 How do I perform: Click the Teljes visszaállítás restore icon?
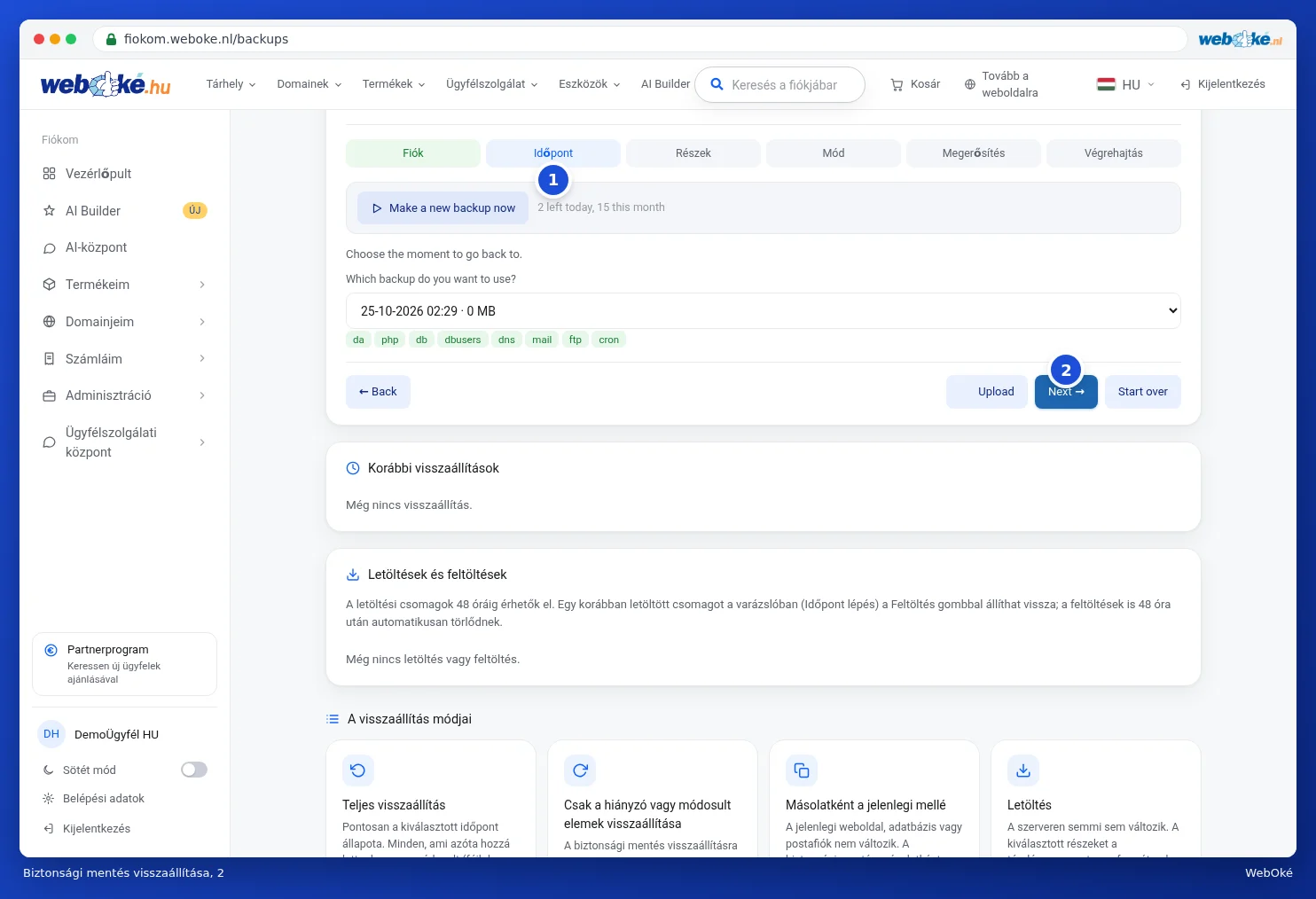click(x=358, y=770)
